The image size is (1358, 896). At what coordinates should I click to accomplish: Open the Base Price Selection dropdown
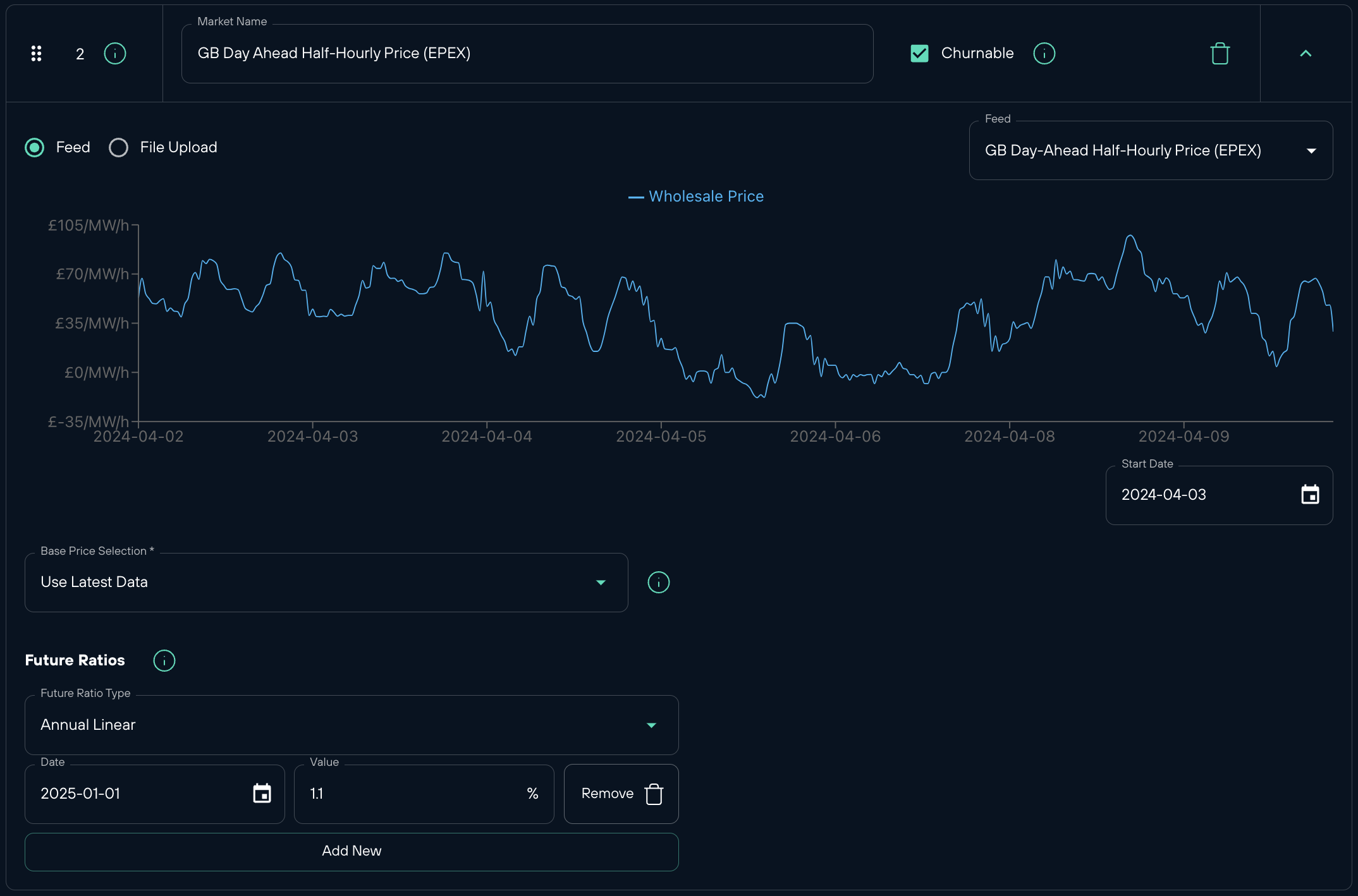tap(601, 582)
